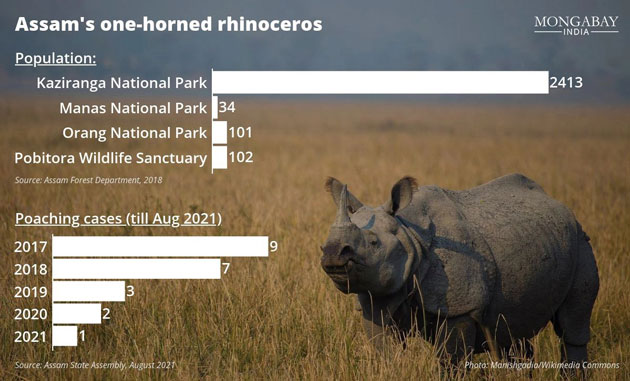Screen dimensions: 630x381
Task: Click the 2017 year label
Action: (x=31, y=247)
